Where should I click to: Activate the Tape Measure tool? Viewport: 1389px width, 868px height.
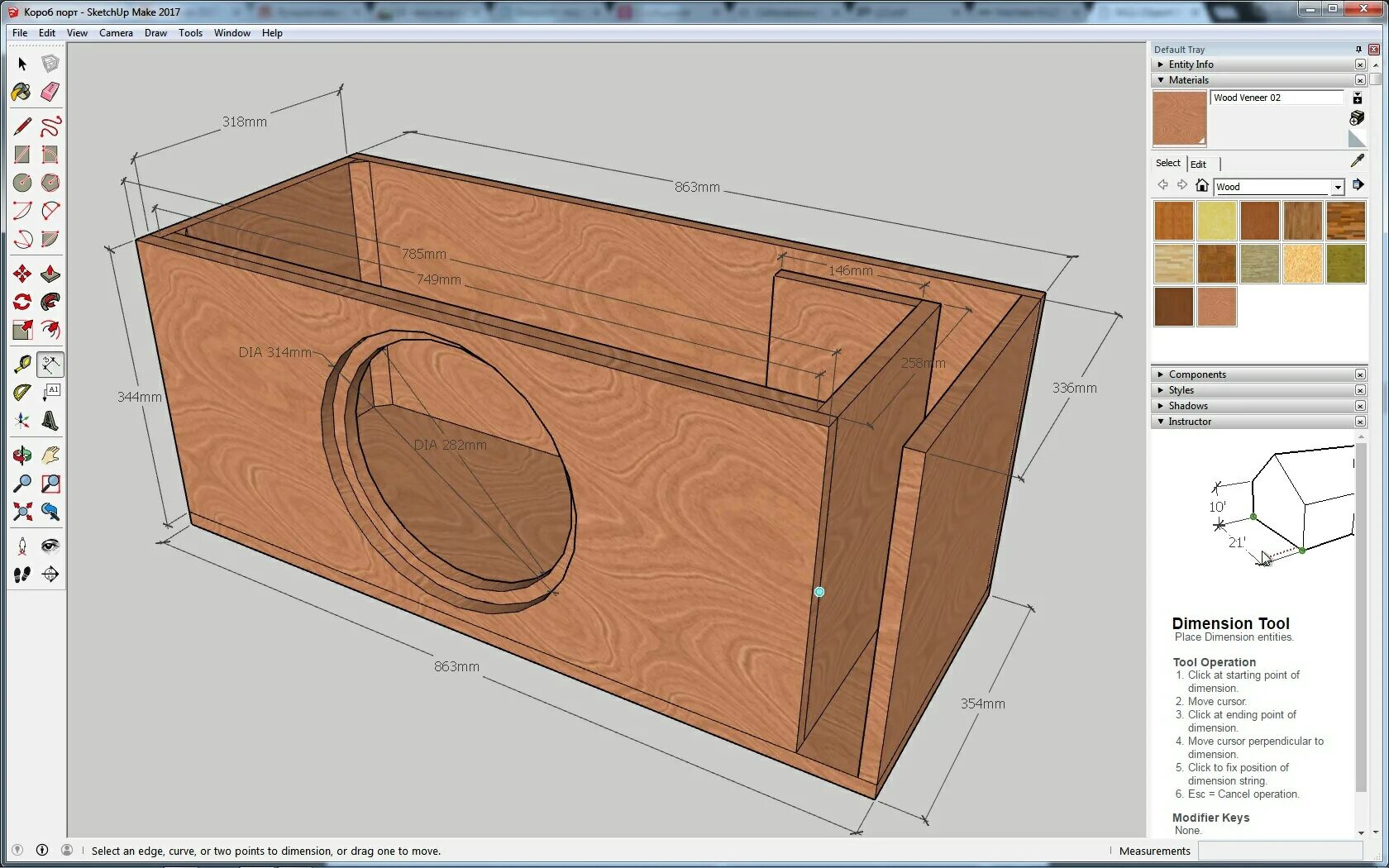22,365
